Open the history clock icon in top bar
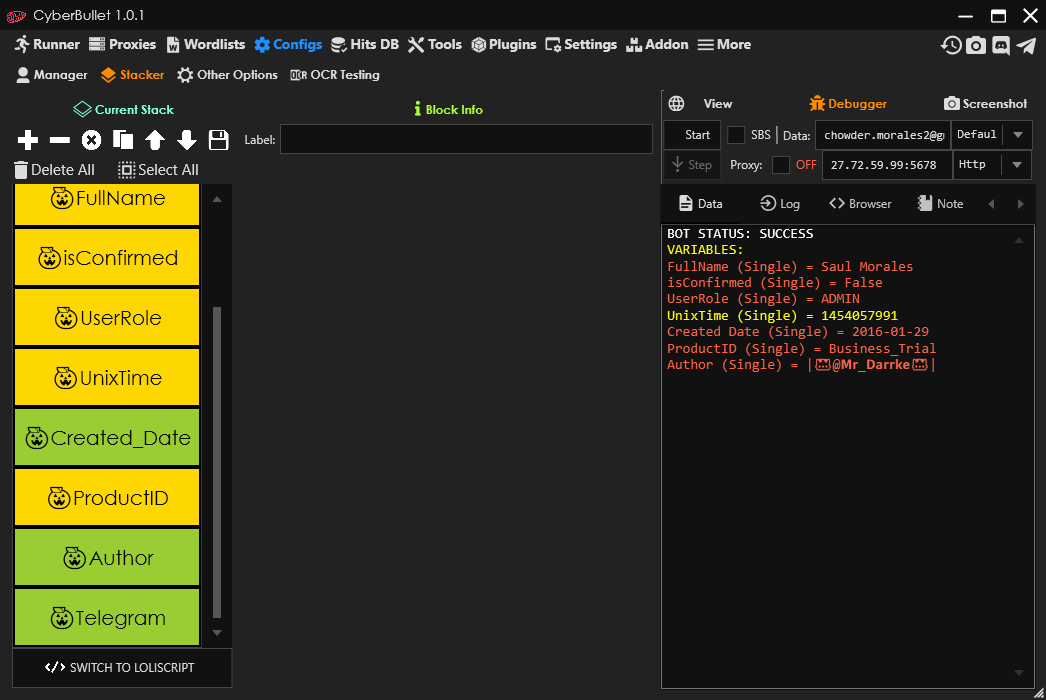The width and height of the screenshot is (1046, 700). [x=951, y=45]
